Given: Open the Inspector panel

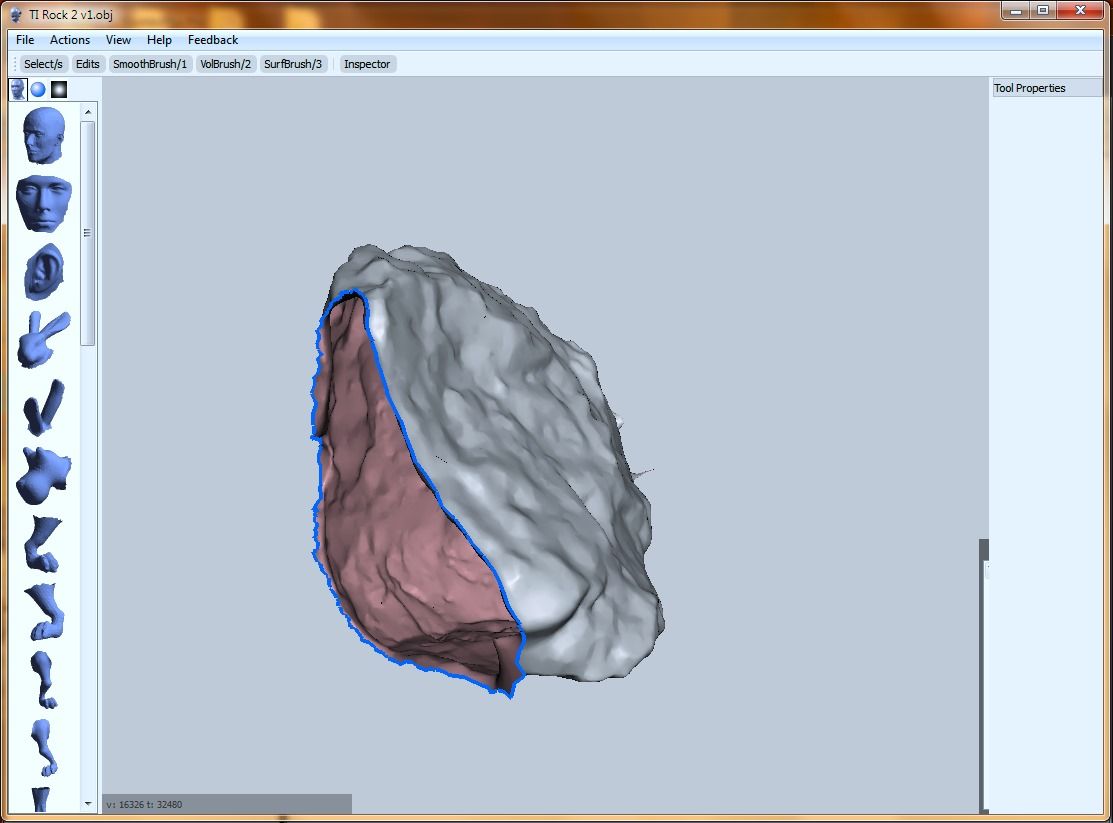Looking at the screenshot, I should point(367,63).
